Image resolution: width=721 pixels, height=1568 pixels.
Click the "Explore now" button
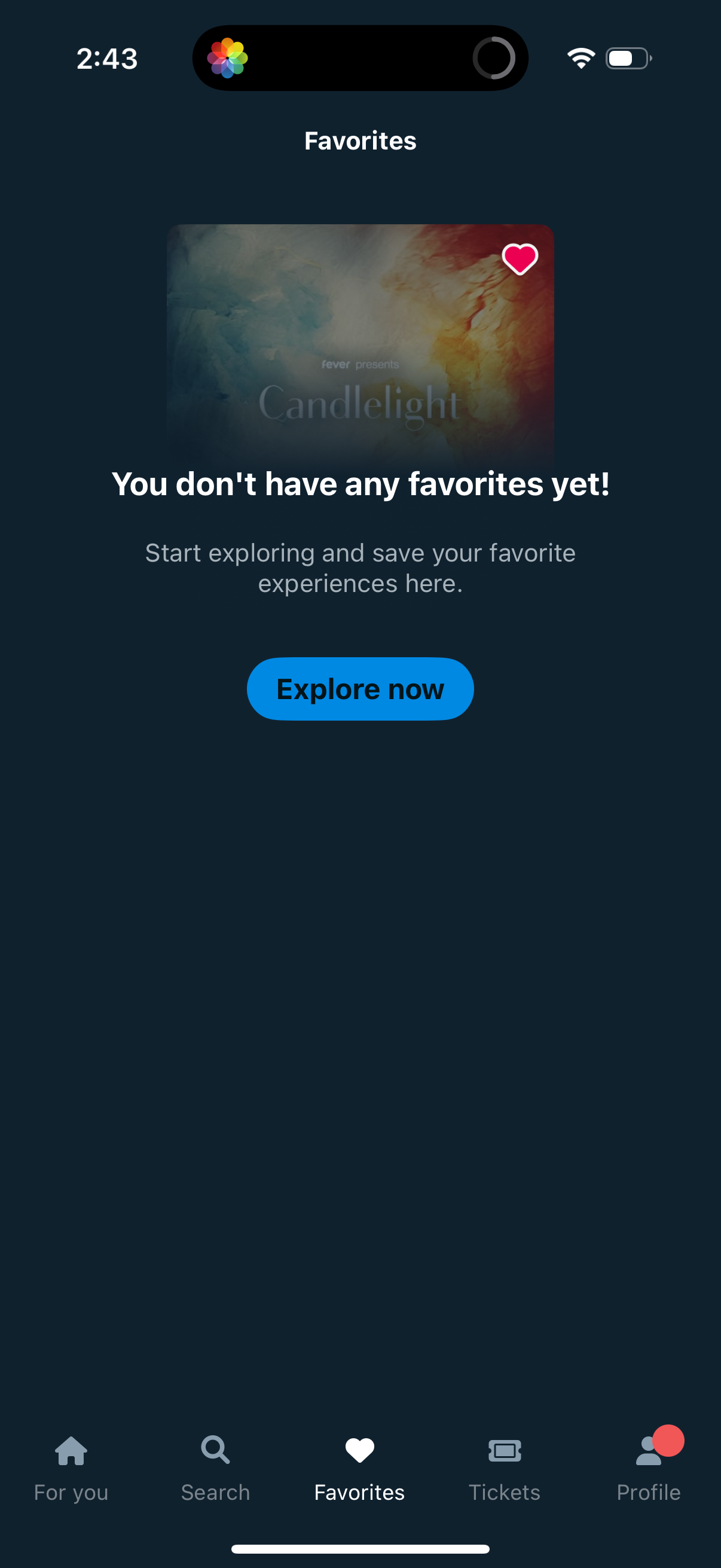tap(360, 688)
